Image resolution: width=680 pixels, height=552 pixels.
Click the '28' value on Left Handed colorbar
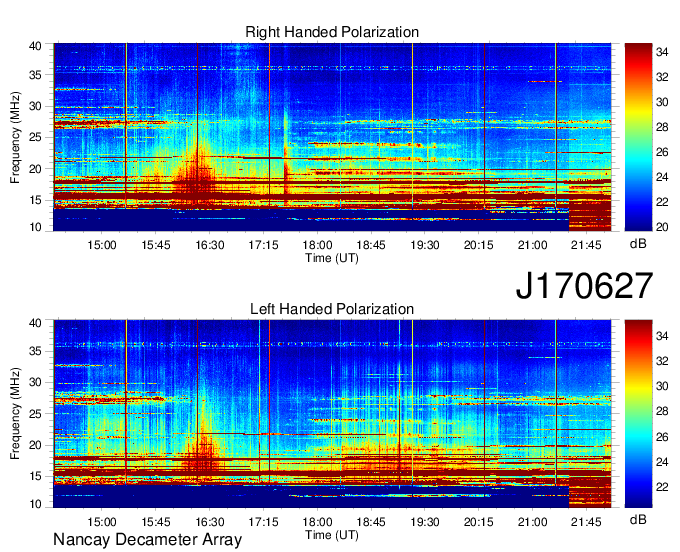pos(662,412)
